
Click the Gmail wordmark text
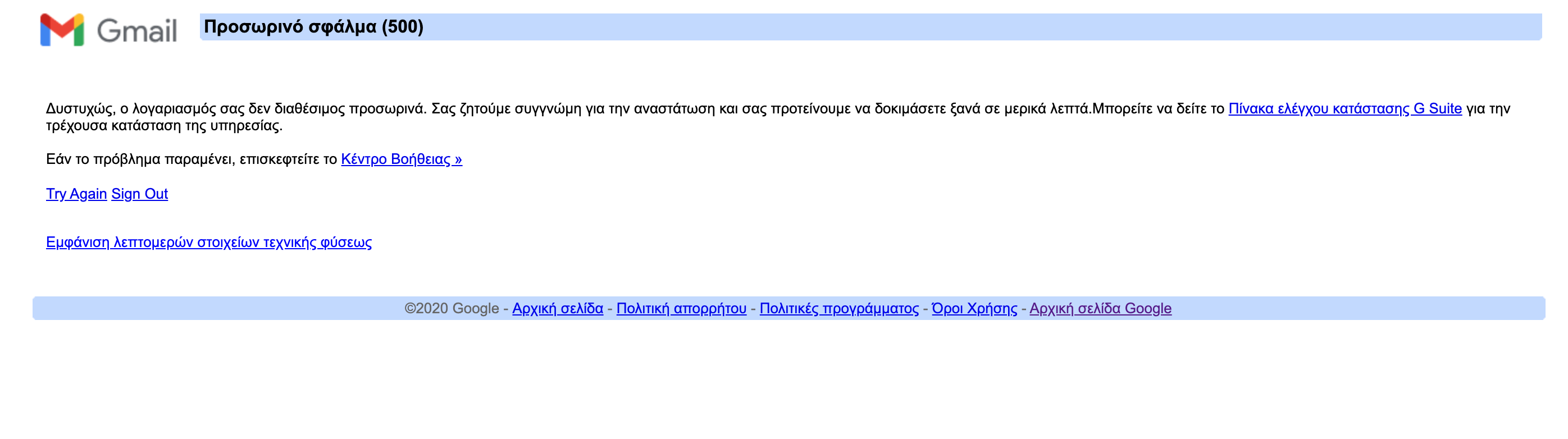[x=137, y=31]
